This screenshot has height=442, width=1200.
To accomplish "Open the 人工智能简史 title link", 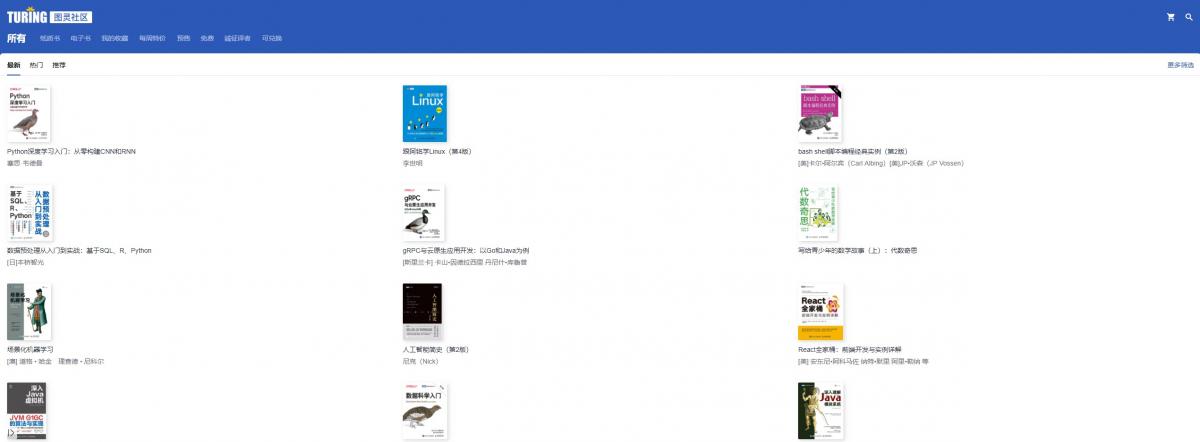I will pos(436,350).
